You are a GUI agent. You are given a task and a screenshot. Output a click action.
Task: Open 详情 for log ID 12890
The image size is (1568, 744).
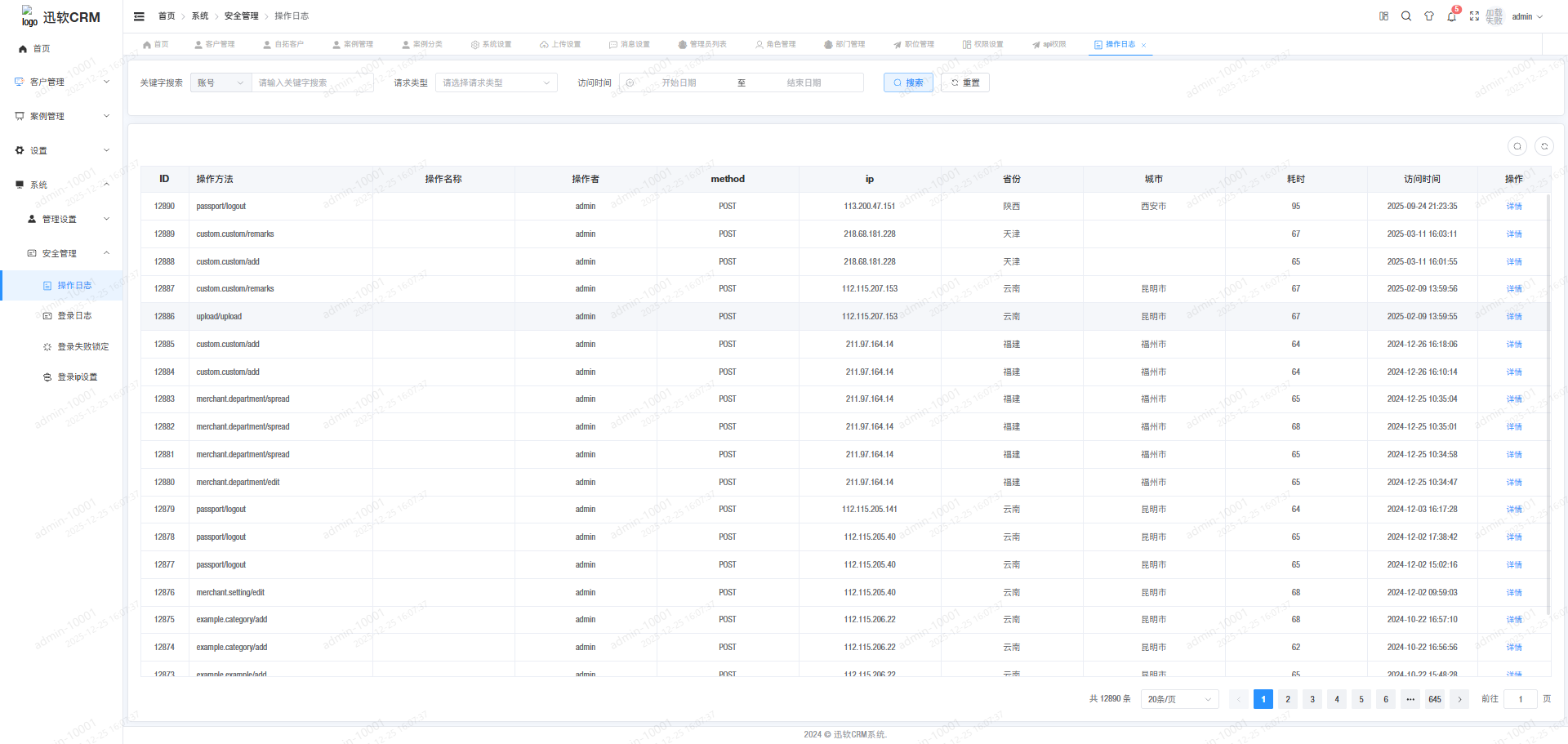tap(1513, 207)
